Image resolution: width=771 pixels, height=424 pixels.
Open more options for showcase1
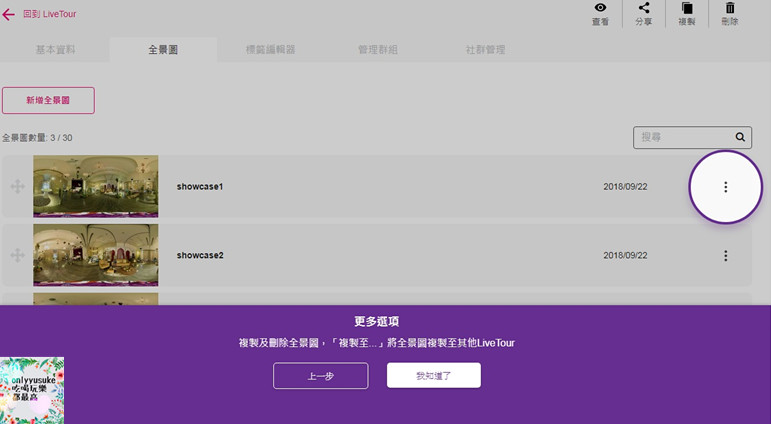coord(725,187)
